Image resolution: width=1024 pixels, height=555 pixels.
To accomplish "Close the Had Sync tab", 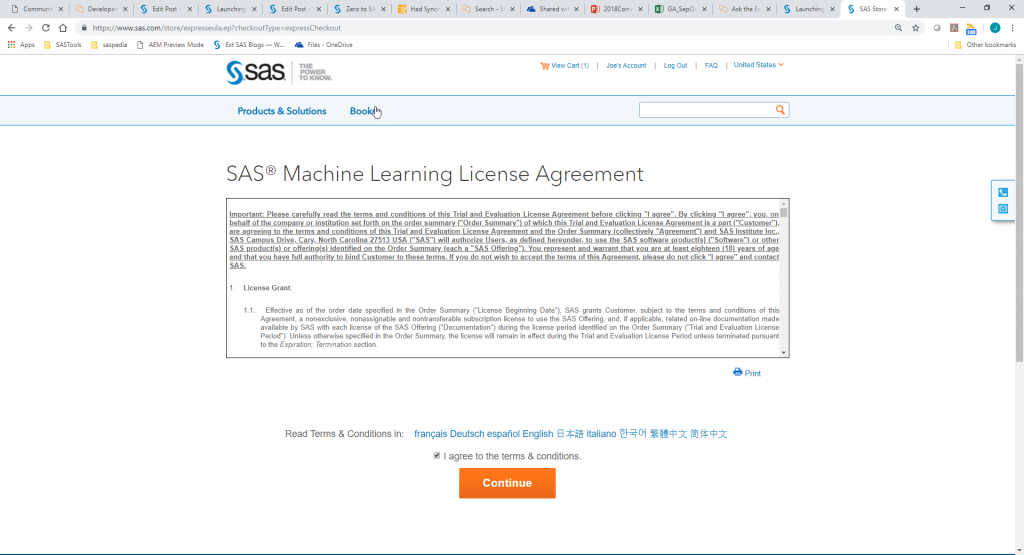I will coord(448,9).
